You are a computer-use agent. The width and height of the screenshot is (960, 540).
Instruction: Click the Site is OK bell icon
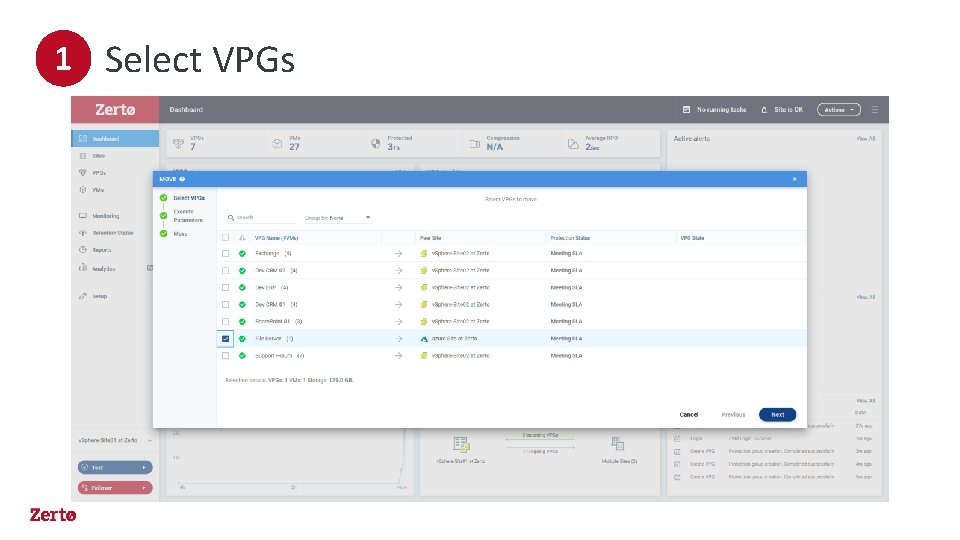(x=764, y=110)
